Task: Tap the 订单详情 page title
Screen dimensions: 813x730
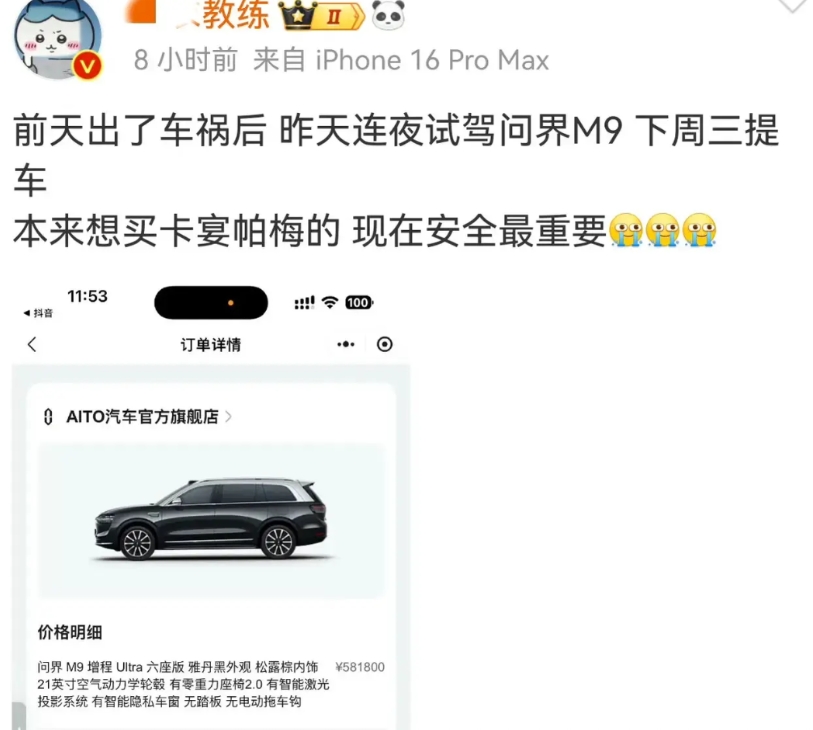Action: pyautogui.click(x=211, y=345)
